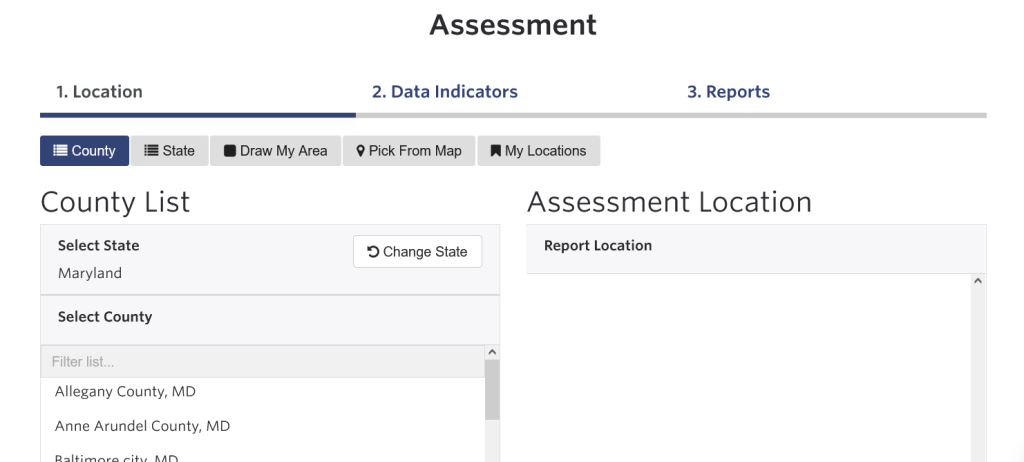The image size is (1024, 462).
Task: Switch to State selection mode
Action: click(x=170, y=151)
